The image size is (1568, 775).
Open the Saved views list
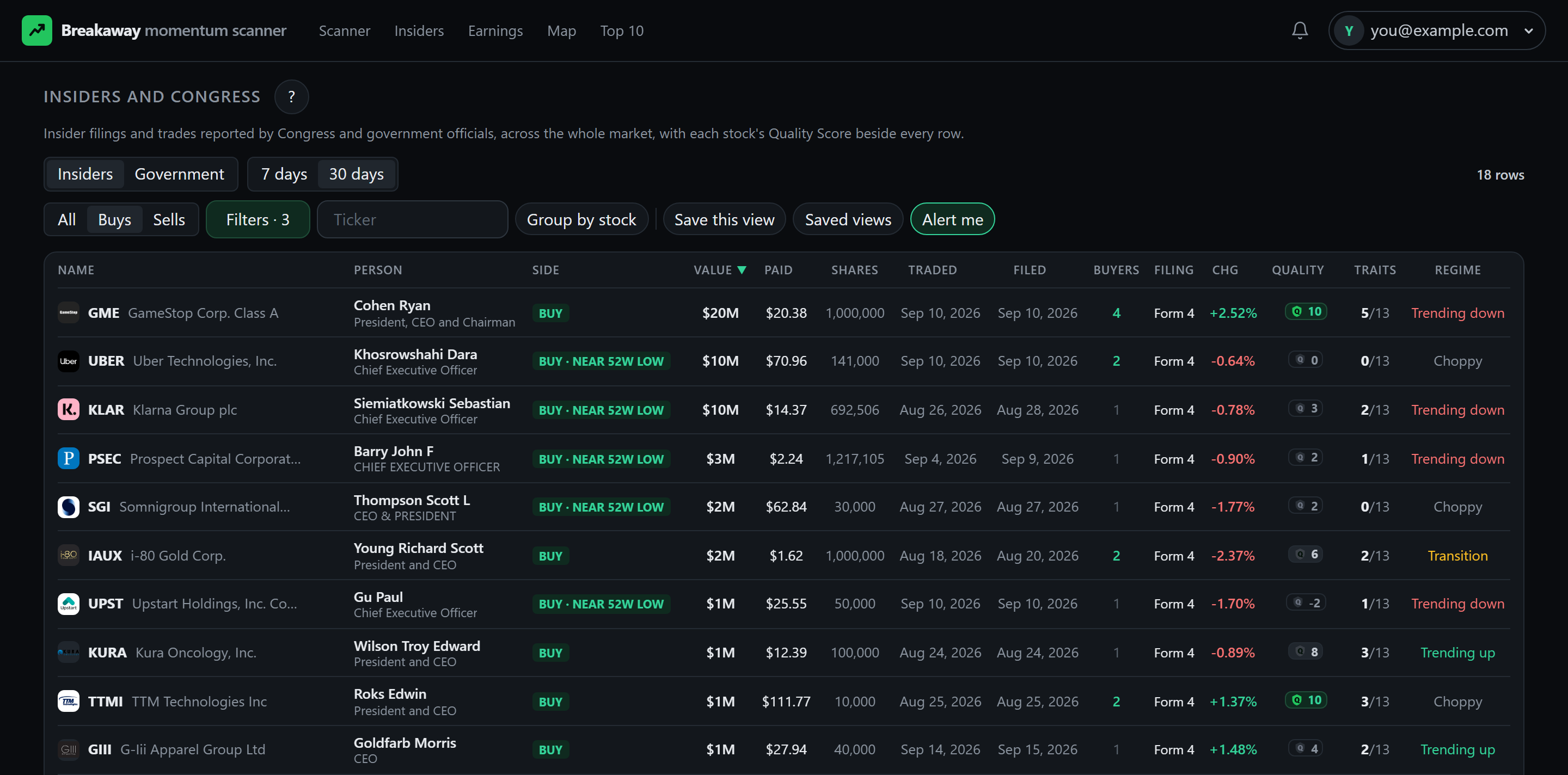848,220
